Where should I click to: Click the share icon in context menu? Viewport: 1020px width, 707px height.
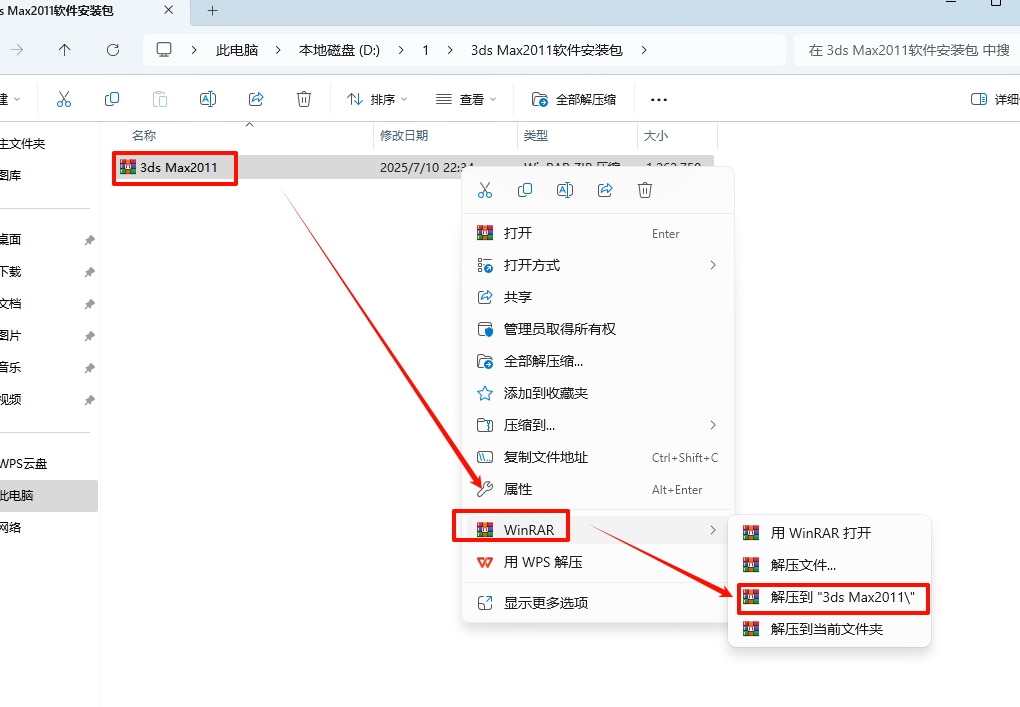(605, 190)
